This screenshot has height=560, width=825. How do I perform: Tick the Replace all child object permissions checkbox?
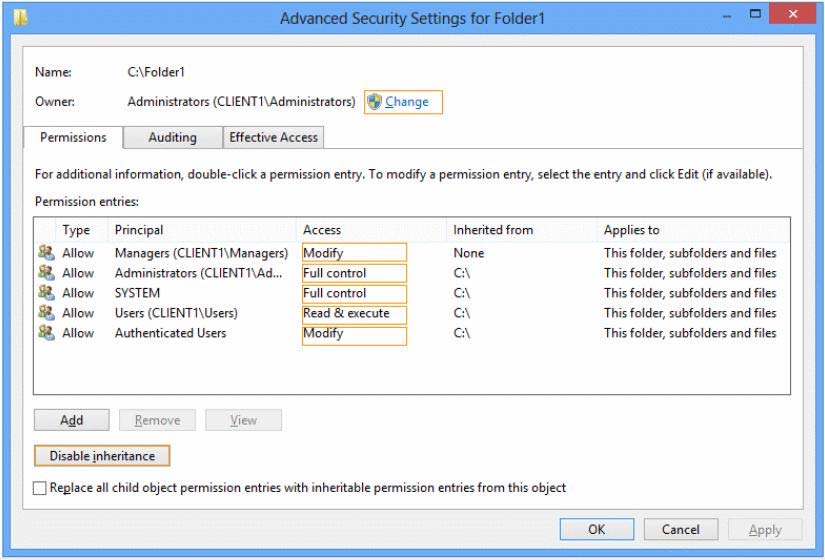(x=39, y=488)
